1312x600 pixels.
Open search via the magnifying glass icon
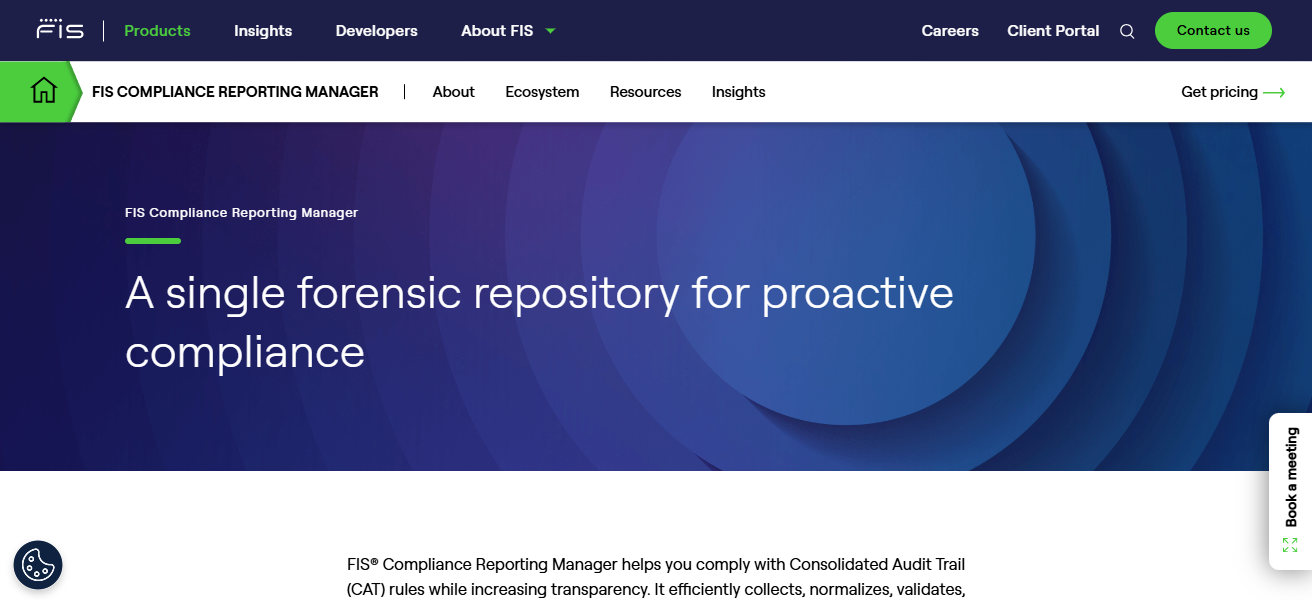[x=1127, y=31]
